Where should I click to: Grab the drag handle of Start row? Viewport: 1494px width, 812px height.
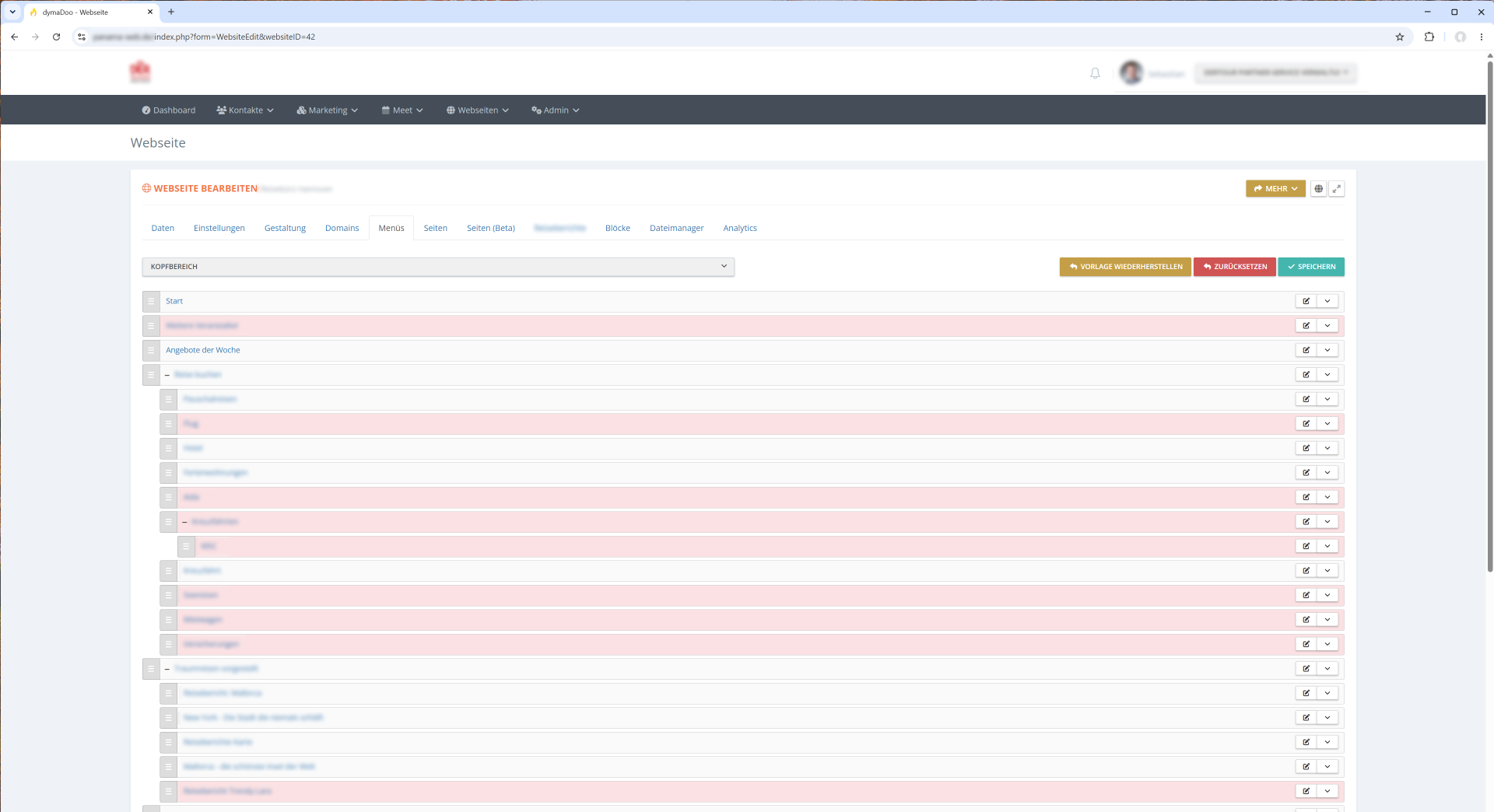tap(151, 301)
